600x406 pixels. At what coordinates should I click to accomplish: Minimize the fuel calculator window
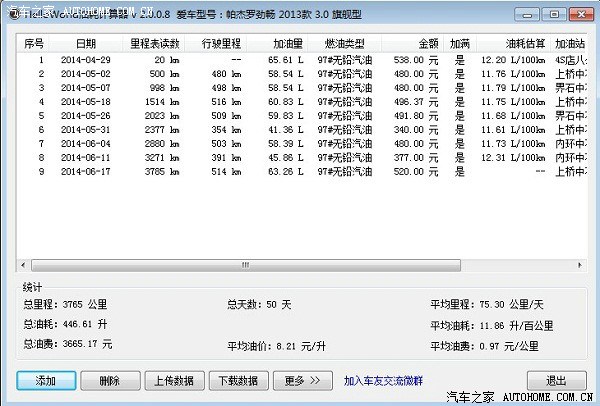coord(528,13)
